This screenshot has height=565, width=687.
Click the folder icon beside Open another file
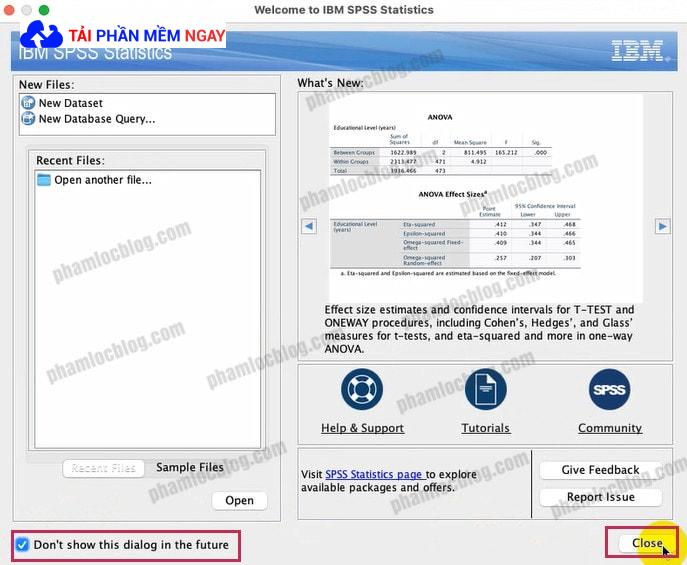coord(44,180)
